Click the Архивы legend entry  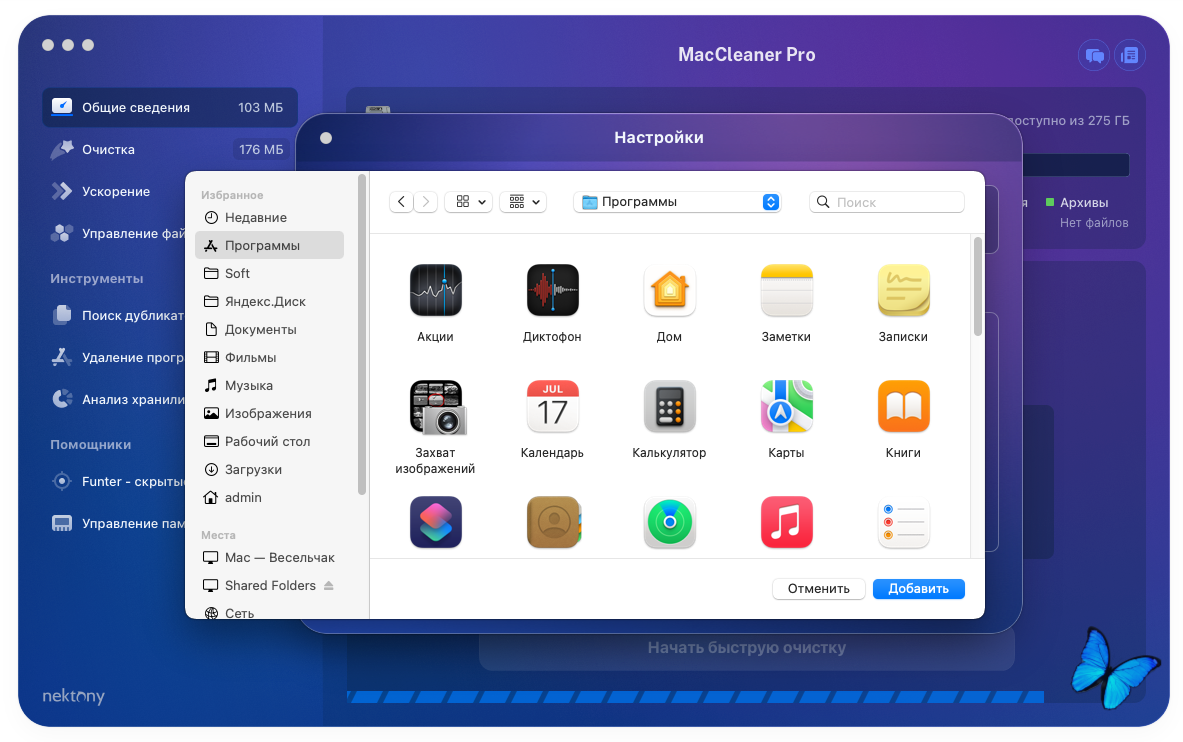coord(1077,202)
